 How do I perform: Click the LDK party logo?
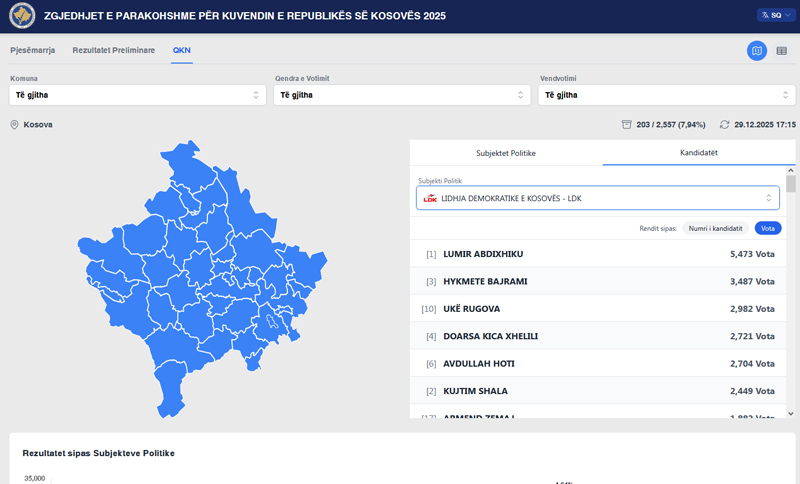(x=430, y=198)
